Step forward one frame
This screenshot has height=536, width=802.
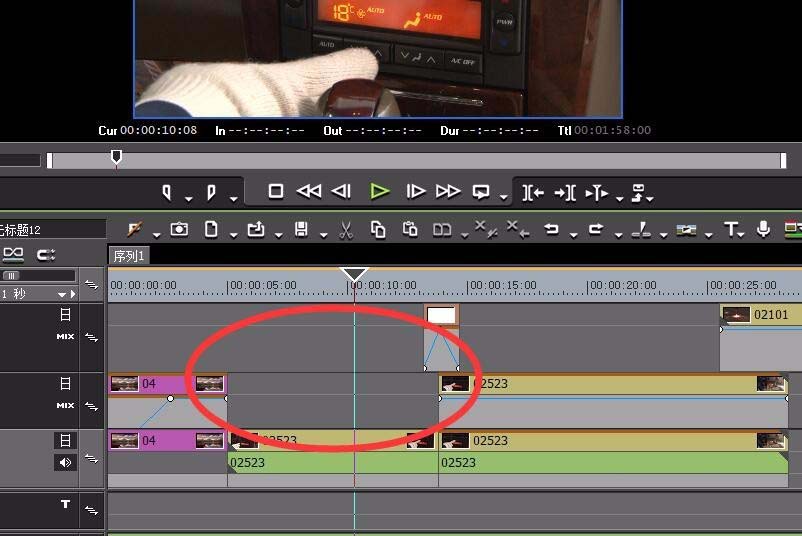(x=416, y=192)
